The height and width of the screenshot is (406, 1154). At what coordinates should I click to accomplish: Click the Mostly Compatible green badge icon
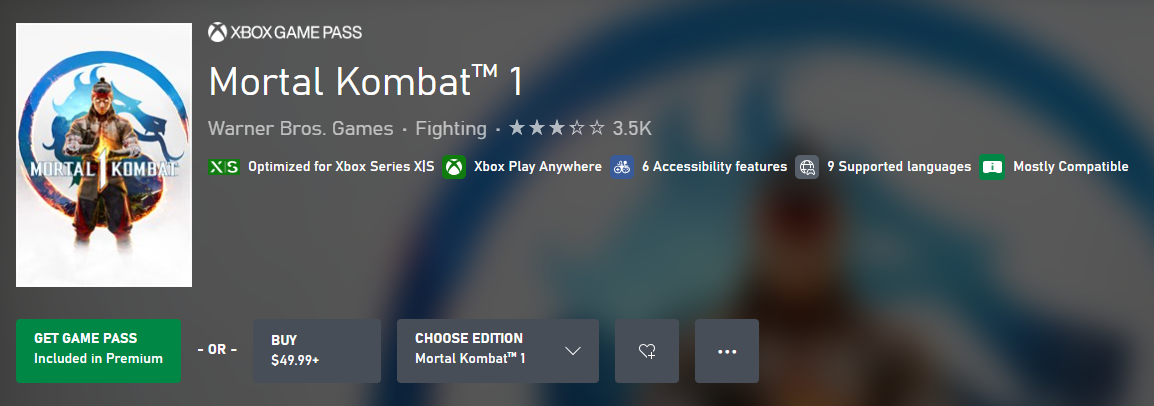coord(992,167)
